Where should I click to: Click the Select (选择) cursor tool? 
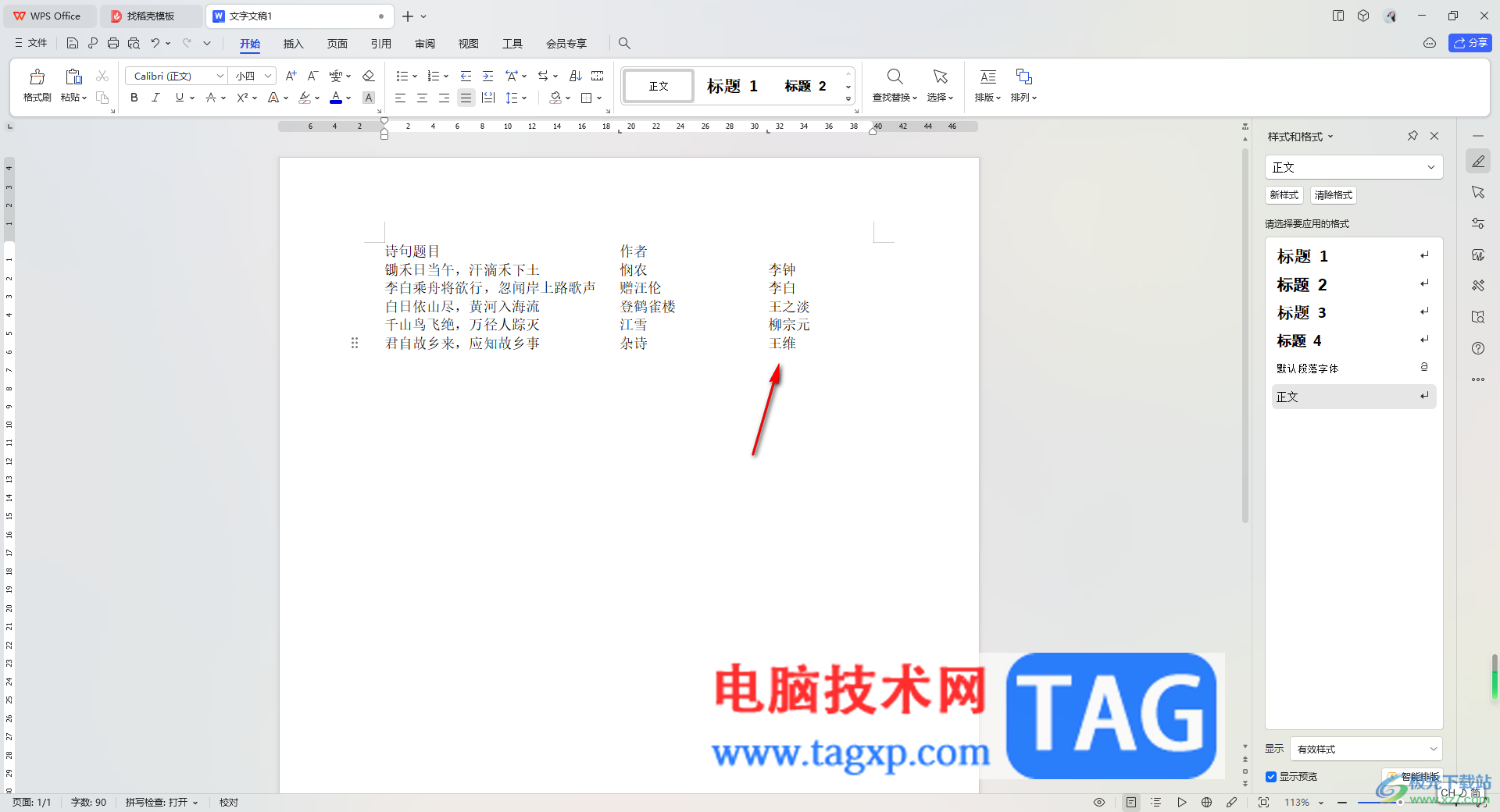click(x=940, y=85)
